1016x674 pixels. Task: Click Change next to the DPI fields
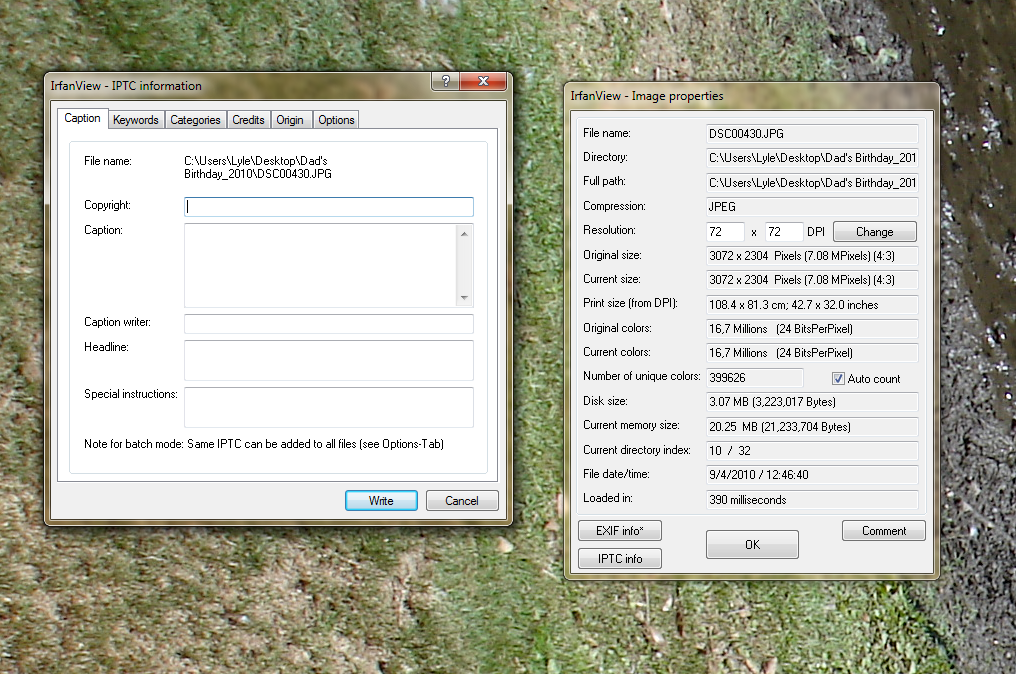pos(875,231)
